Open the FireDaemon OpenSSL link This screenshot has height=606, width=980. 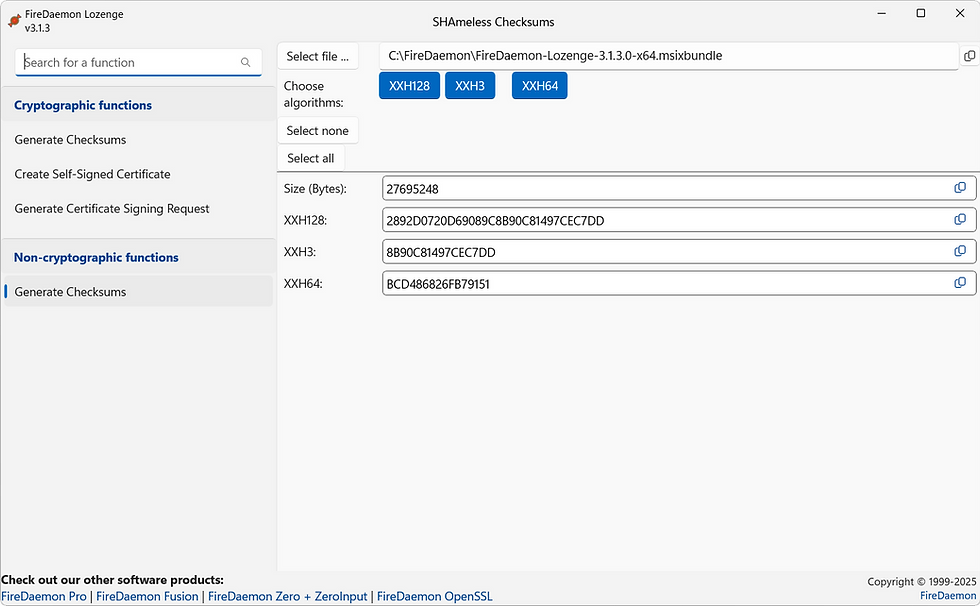[x=434, y=595]
